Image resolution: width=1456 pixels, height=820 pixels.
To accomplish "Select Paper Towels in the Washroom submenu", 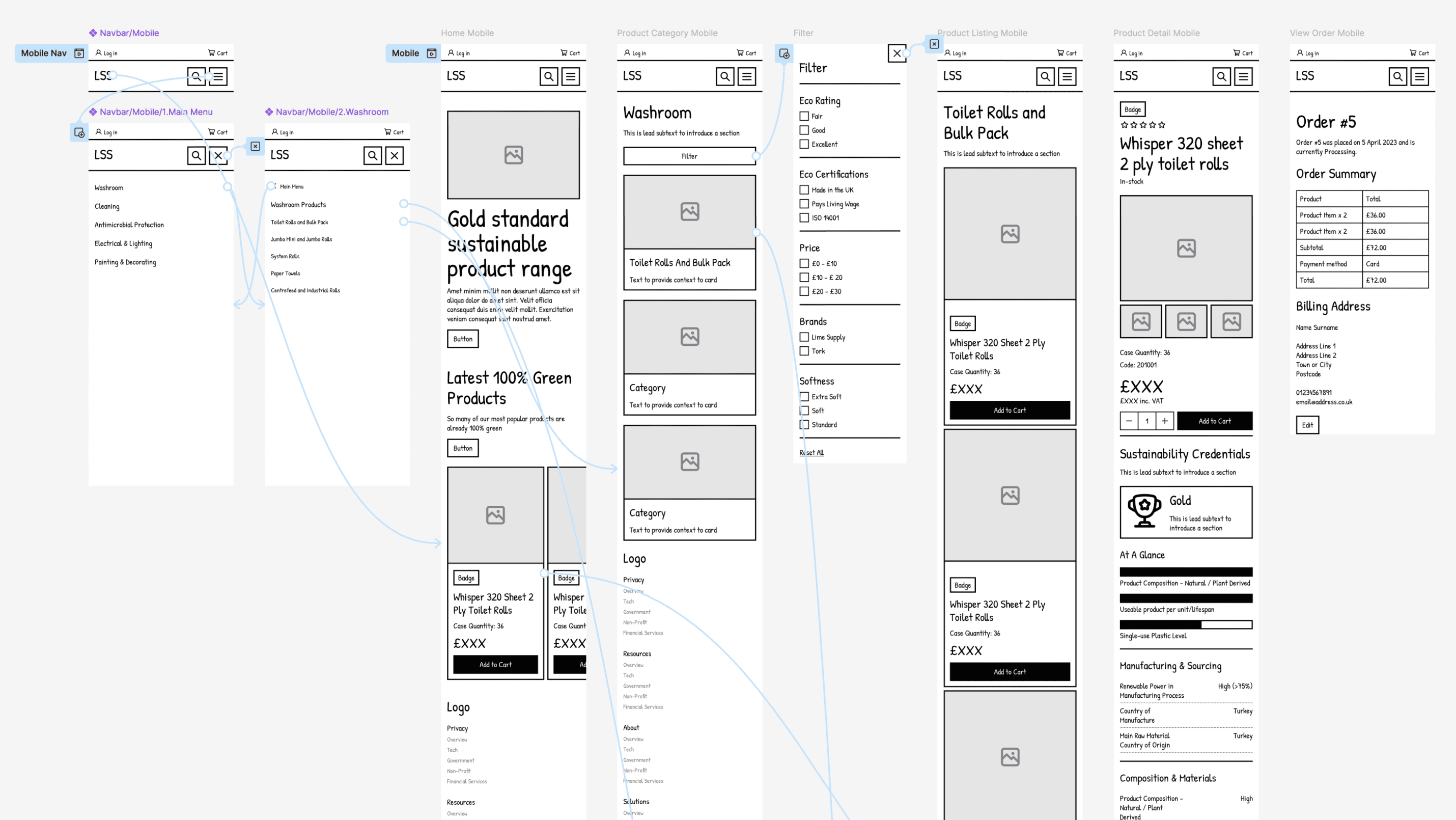I will click(286, 274).
